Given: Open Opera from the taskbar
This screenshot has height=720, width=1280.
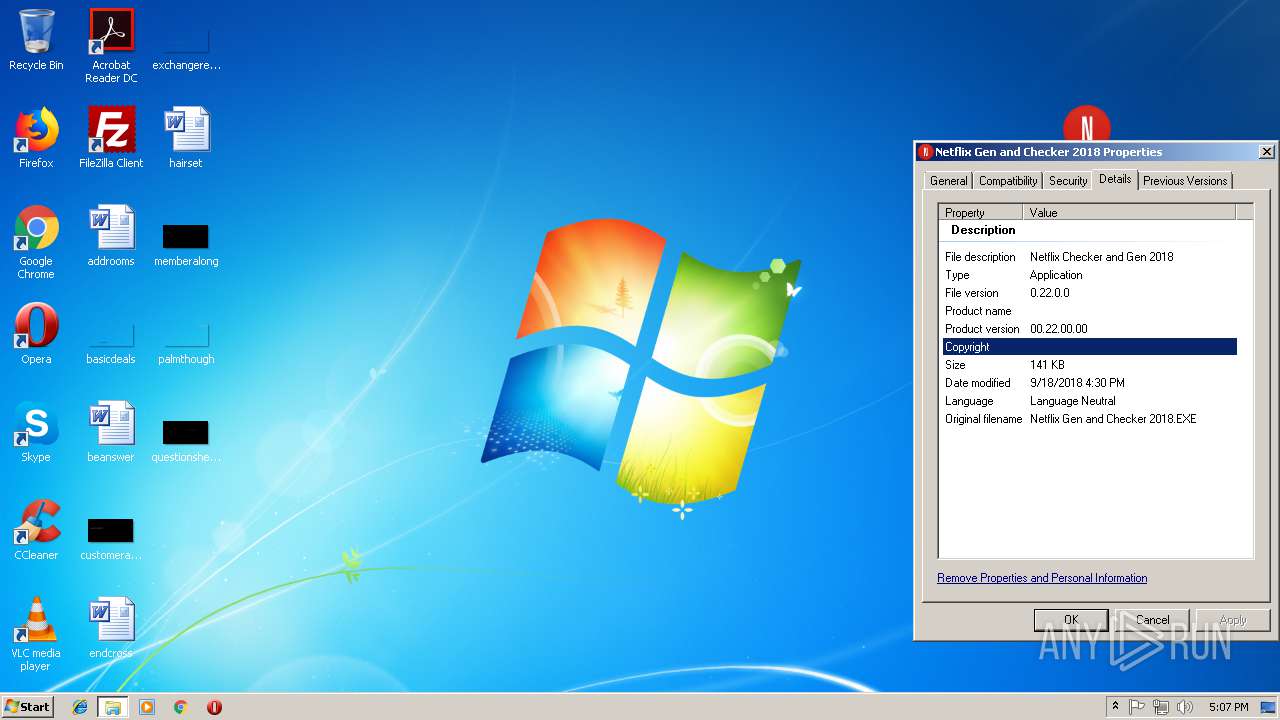Looking at the screenshot, I should click(214, 707).
